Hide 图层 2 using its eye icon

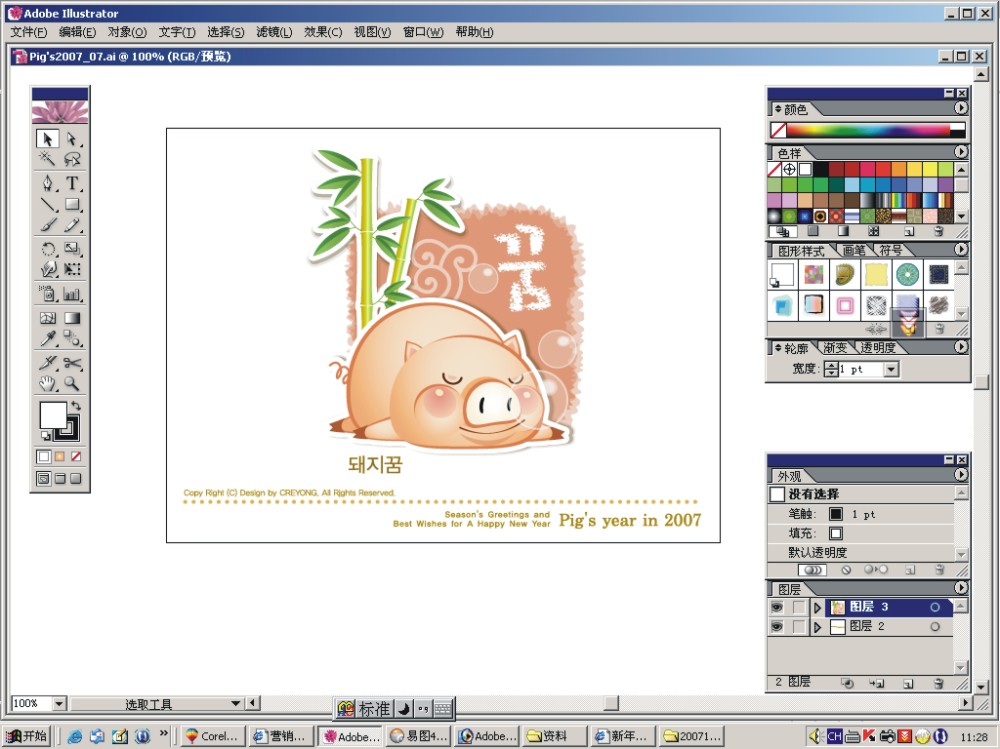pos(777,627)
